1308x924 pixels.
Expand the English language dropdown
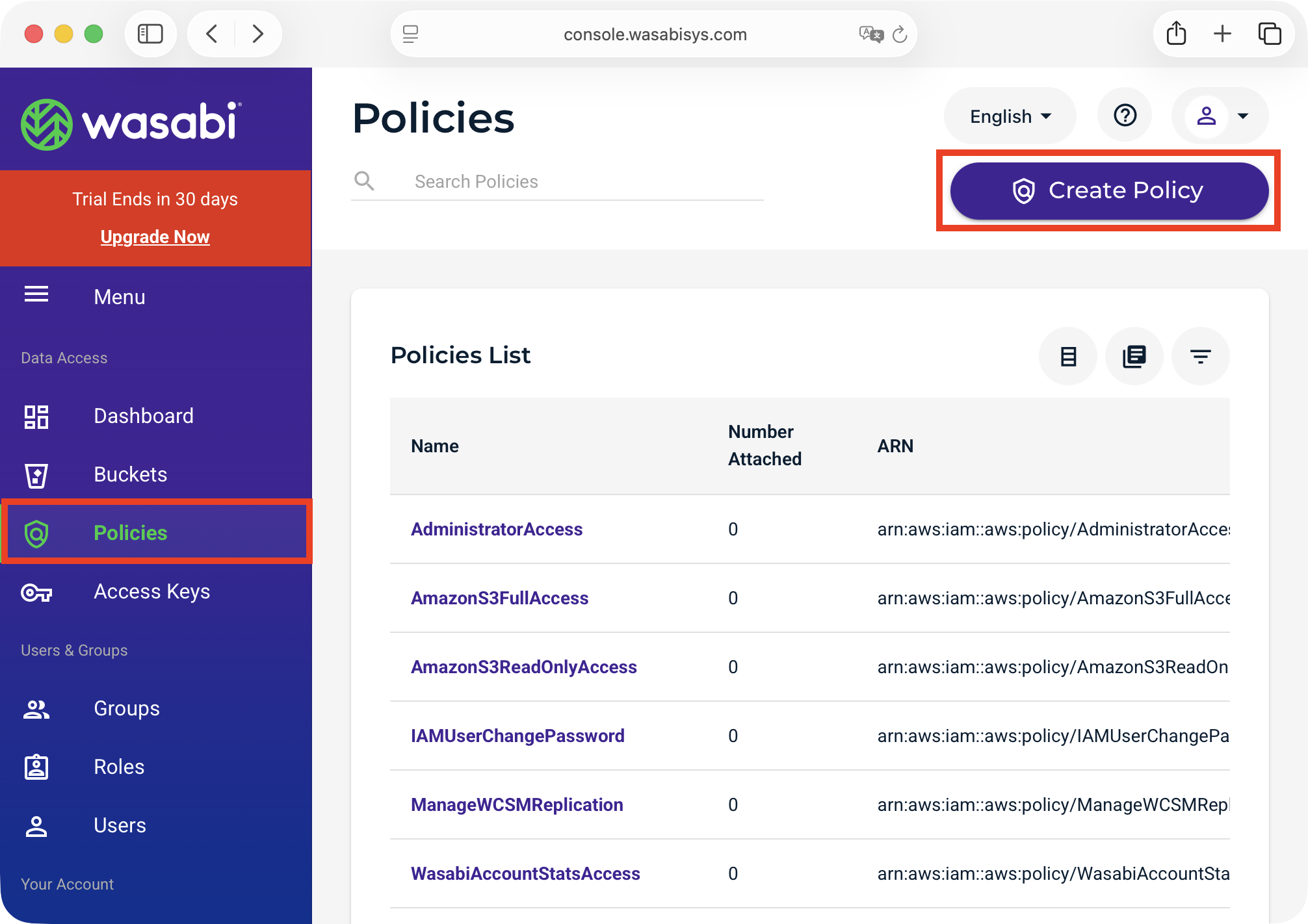pyautogui.click(x=1010, y=116)
